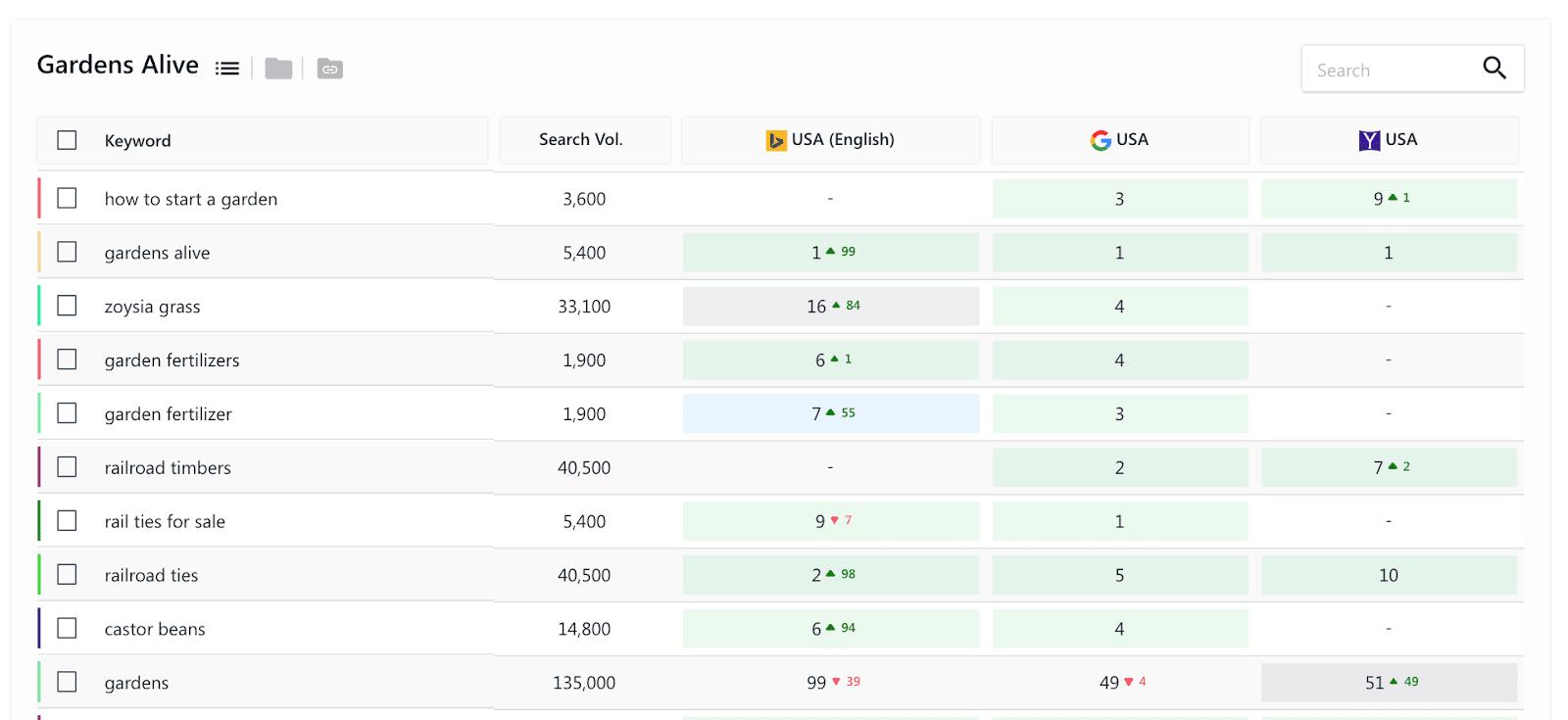Screen dimensions: 1568x720
Task: Sort by the Search Vol. column header
Action: 585,140
